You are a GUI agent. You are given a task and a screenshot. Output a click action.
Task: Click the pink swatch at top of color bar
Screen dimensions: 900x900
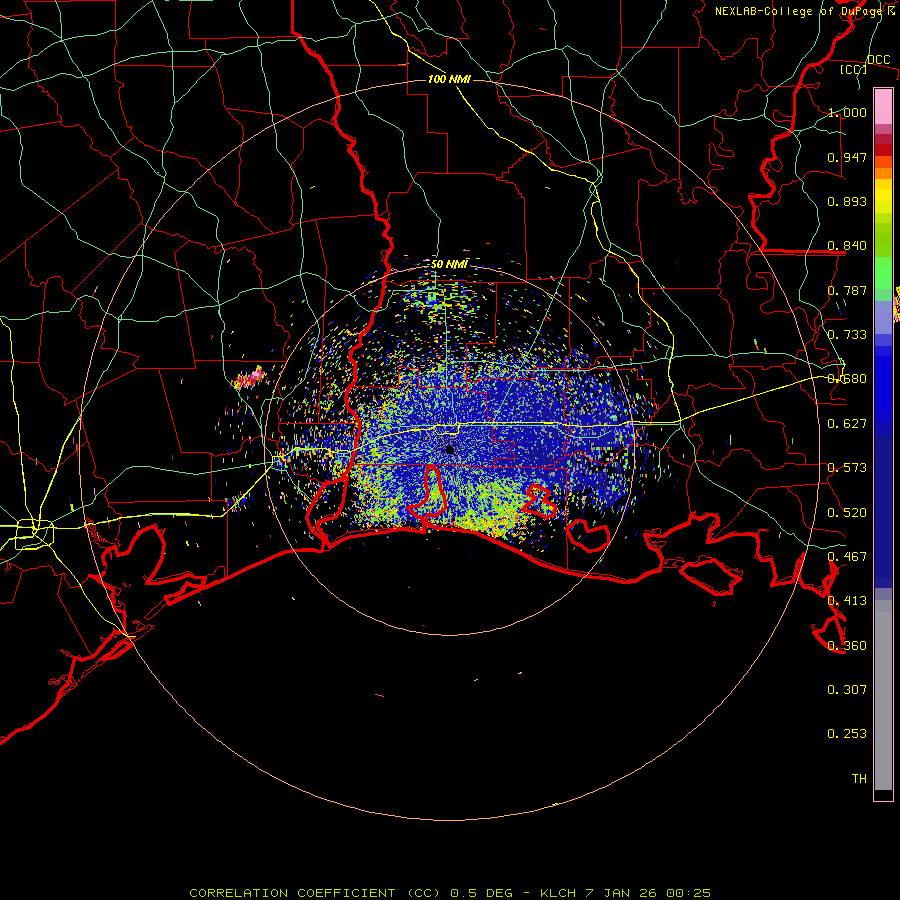pos(883,106)
